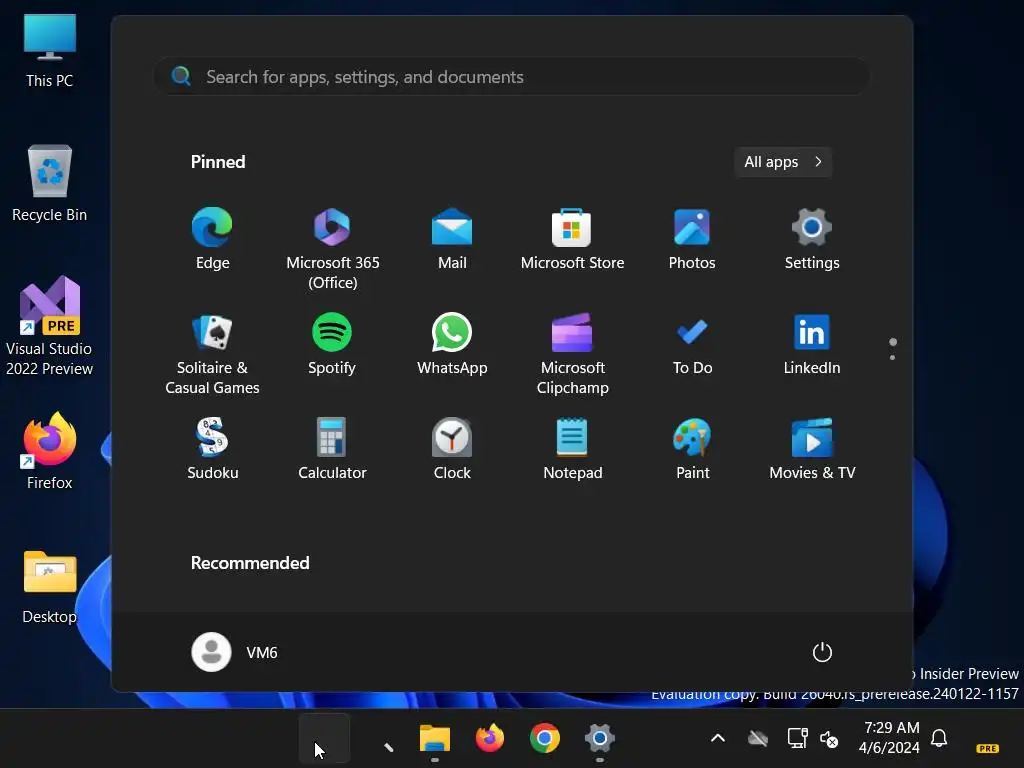Switch to Settings in taskbar
1024x768 pixels.
pyautogui.click(x=600, y=738)
